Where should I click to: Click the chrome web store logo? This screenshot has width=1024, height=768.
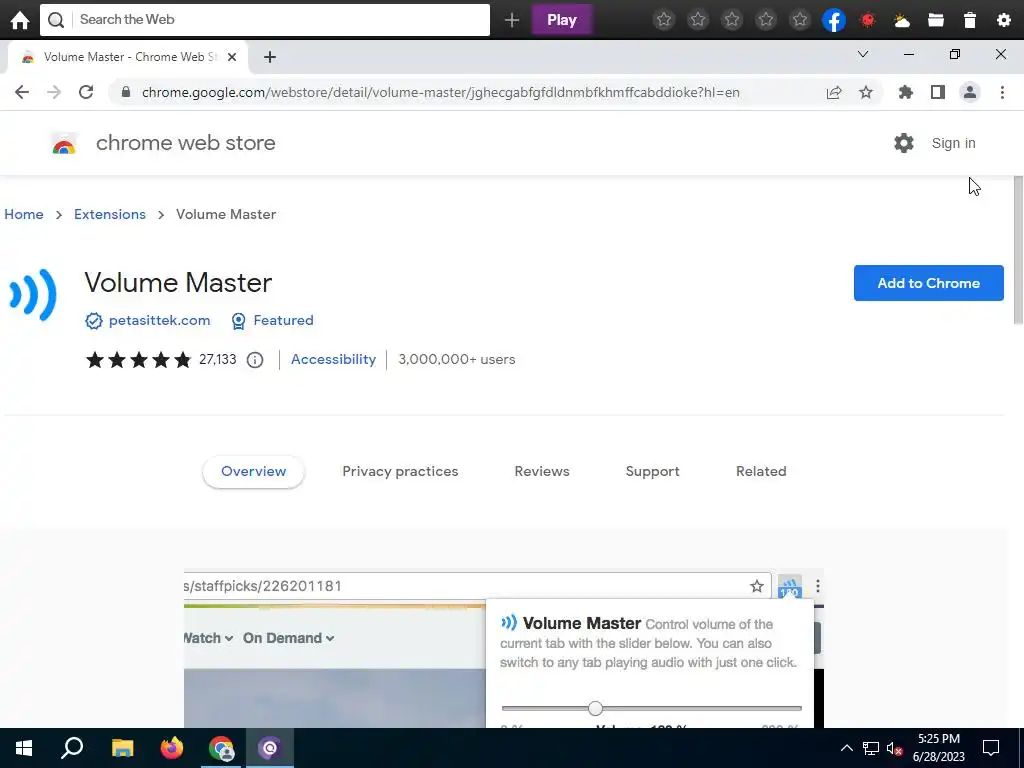coord(64,143)
